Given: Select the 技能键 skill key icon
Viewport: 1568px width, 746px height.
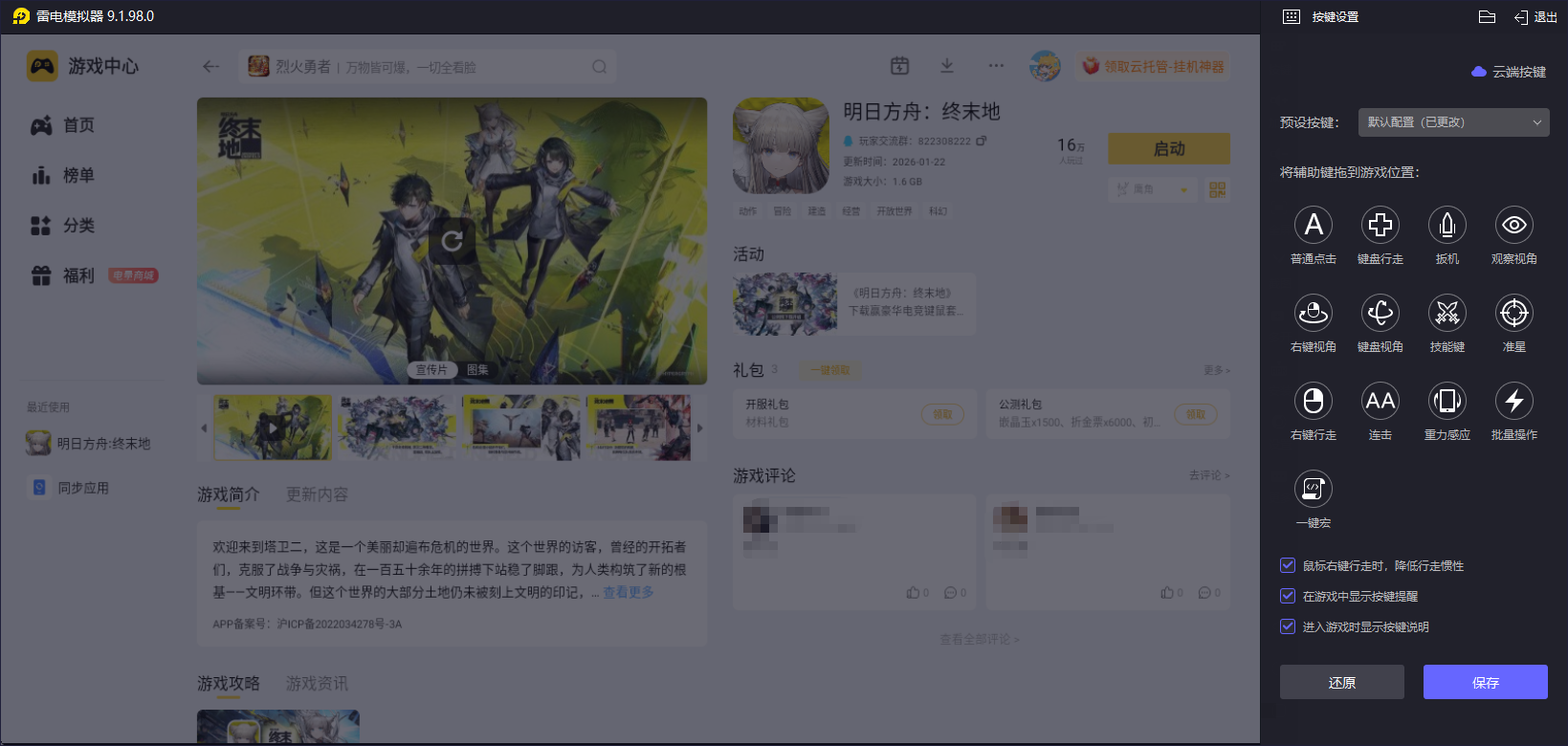Looking at the screenshot, I should pyautogui.click(x=1447, y=313).
